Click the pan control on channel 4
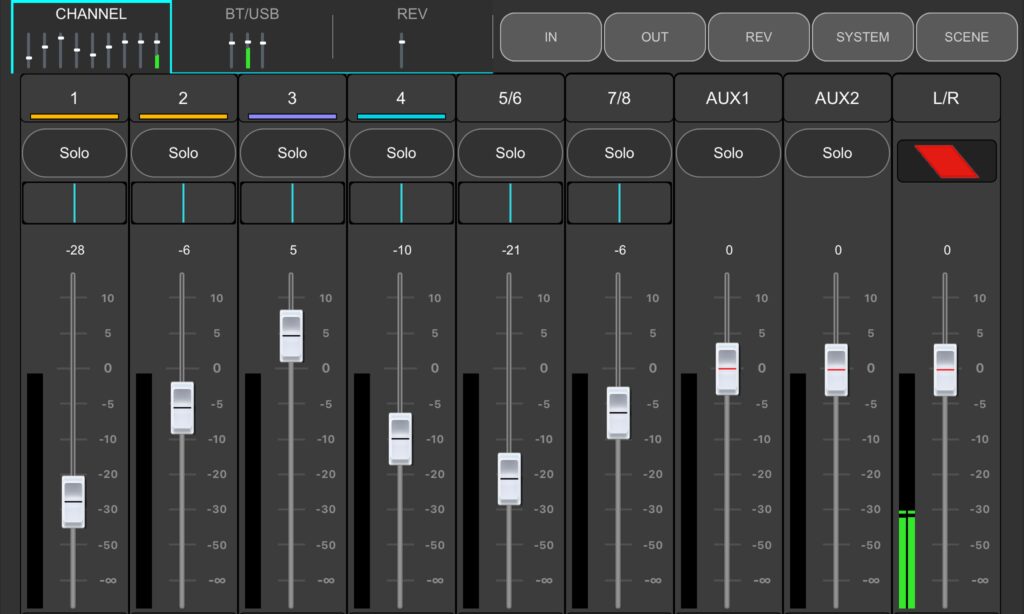 [x=401, y=202]
